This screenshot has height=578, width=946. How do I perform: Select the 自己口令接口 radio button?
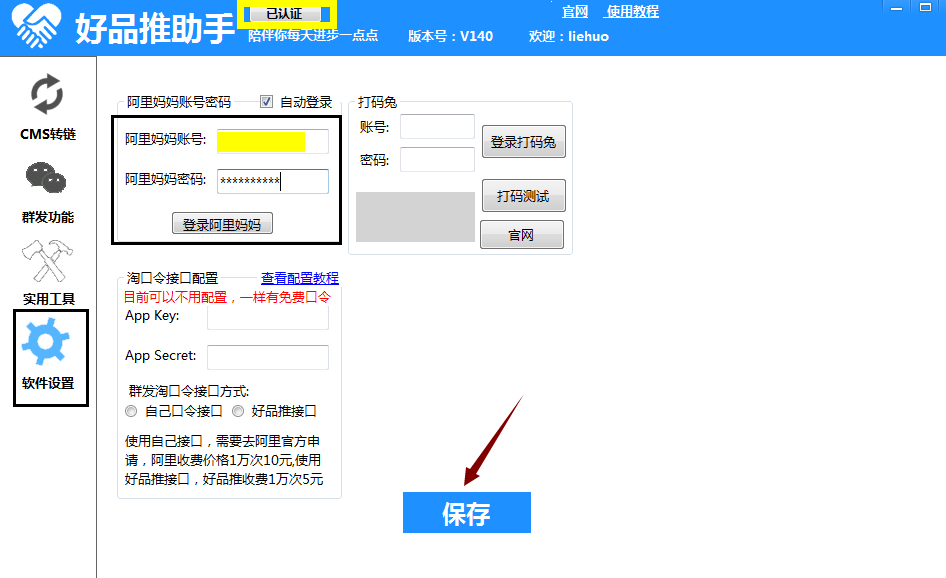pyautogui.click(x=131, y=411)
